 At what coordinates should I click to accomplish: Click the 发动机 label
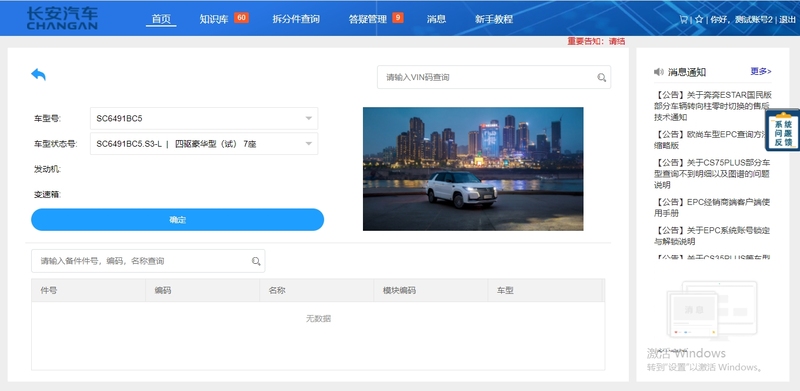[47, 169]
